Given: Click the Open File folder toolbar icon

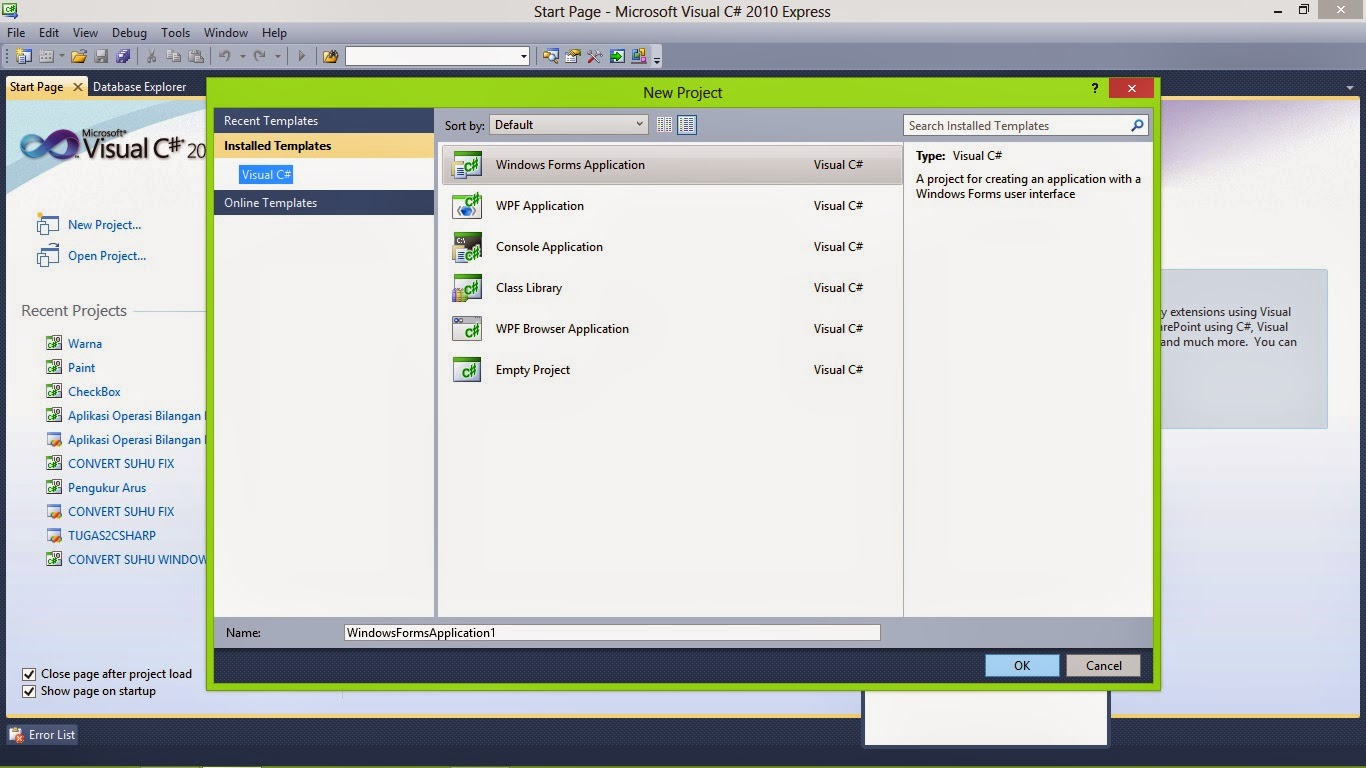Looking at the screenshot, I should coord(79,56).
